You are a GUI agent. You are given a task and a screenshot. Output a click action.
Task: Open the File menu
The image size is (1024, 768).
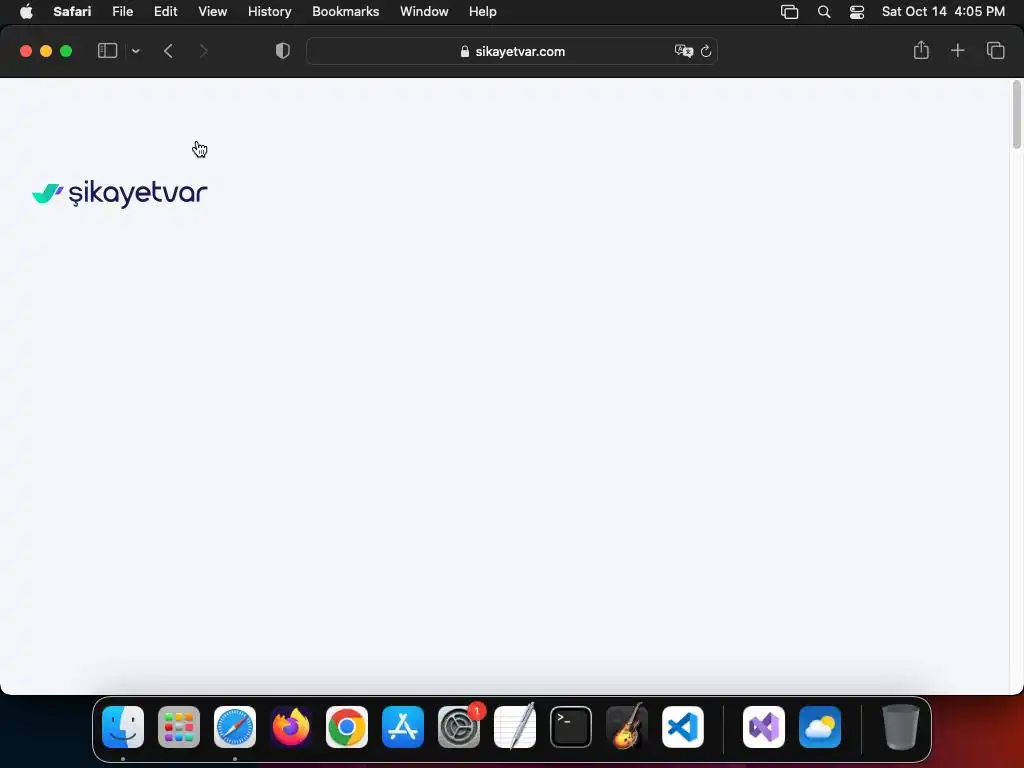click(x=122, y=11)
